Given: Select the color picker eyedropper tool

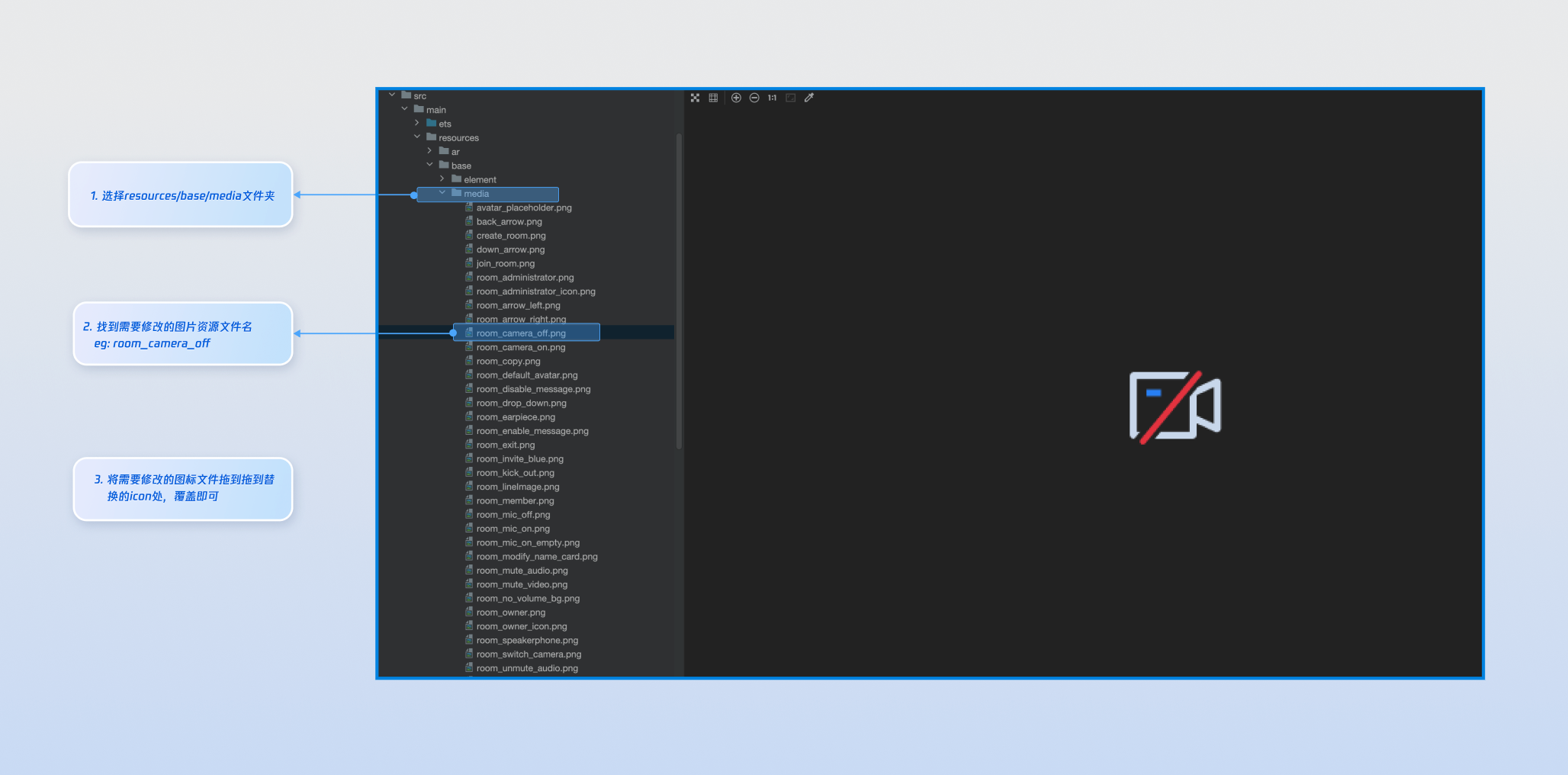Looking at the screenshot, I should pos(809,98).
